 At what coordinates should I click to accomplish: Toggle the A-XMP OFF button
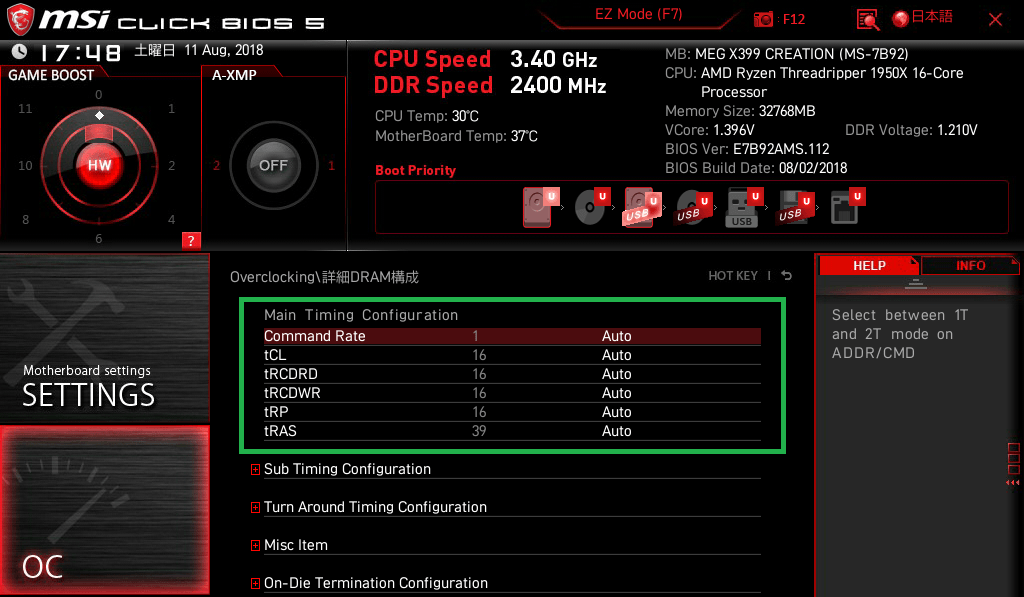pyautogui.click(x=273, y=165)
